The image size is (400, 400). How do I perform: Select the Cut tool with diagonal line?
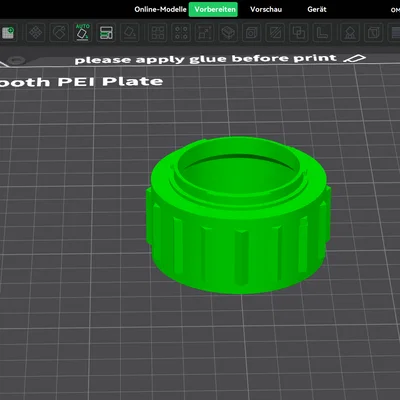pos(275,33)
